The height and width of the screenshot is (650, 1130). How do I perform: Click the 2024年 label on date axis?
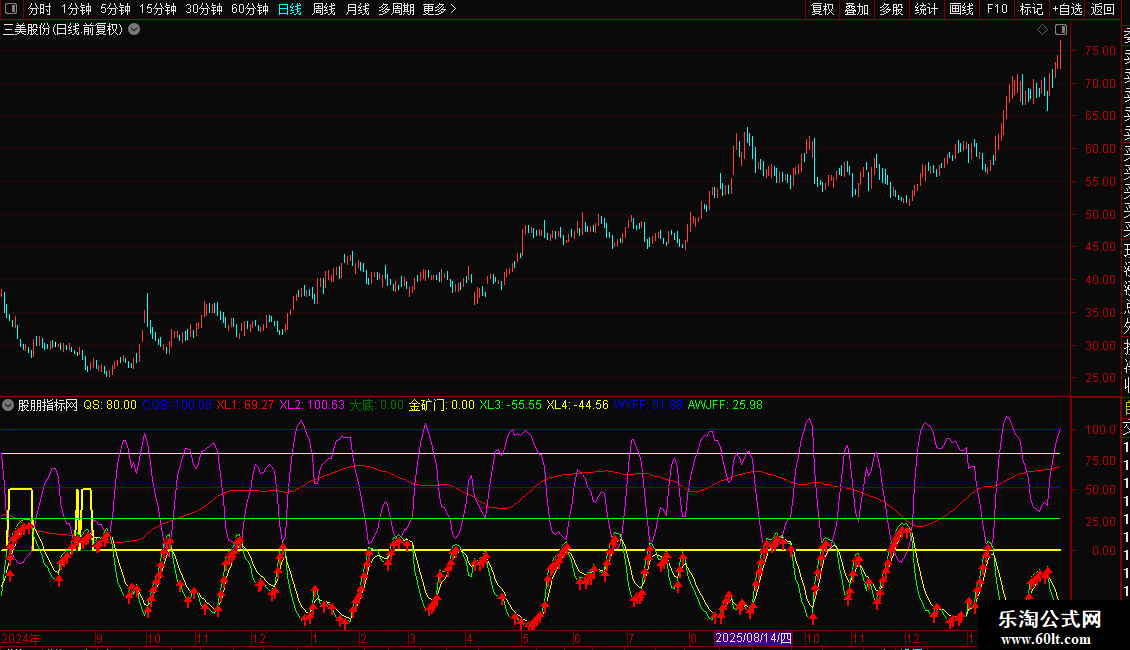[x=21, y=638]
